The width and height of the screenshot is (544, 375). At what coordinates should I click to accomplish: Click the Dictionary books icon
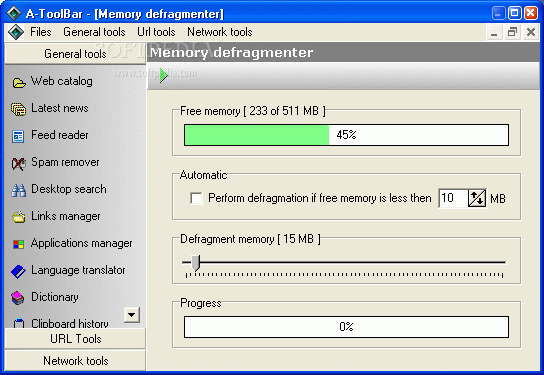[18, 298]
